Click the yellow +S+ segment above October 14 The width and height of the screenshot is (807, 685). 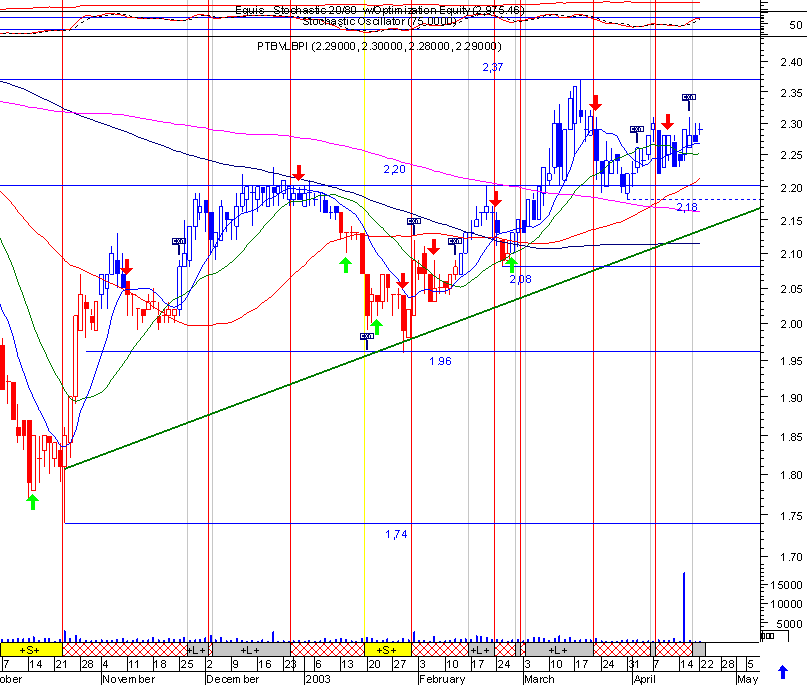[31, 649]
